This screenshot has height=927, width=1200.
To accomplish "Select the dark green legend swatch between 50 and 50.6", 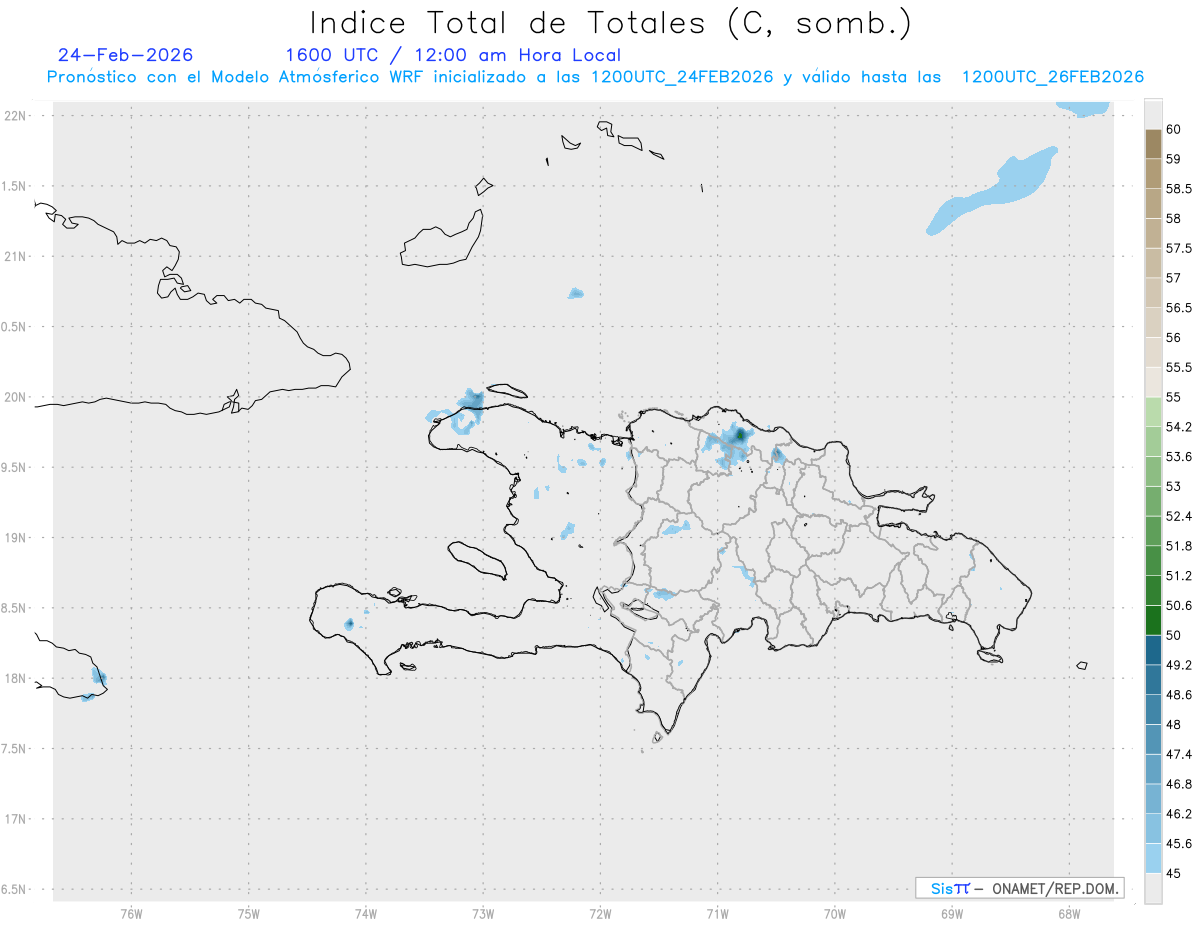I will (1153, 620).
